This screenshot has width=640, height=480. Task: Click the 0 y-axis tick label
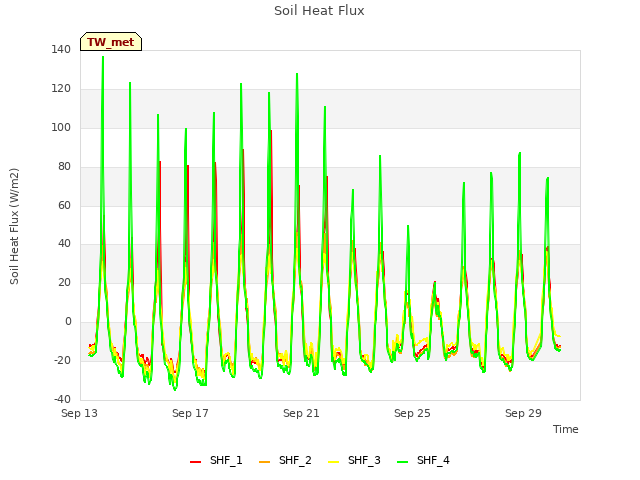click(x=68, y=322)
